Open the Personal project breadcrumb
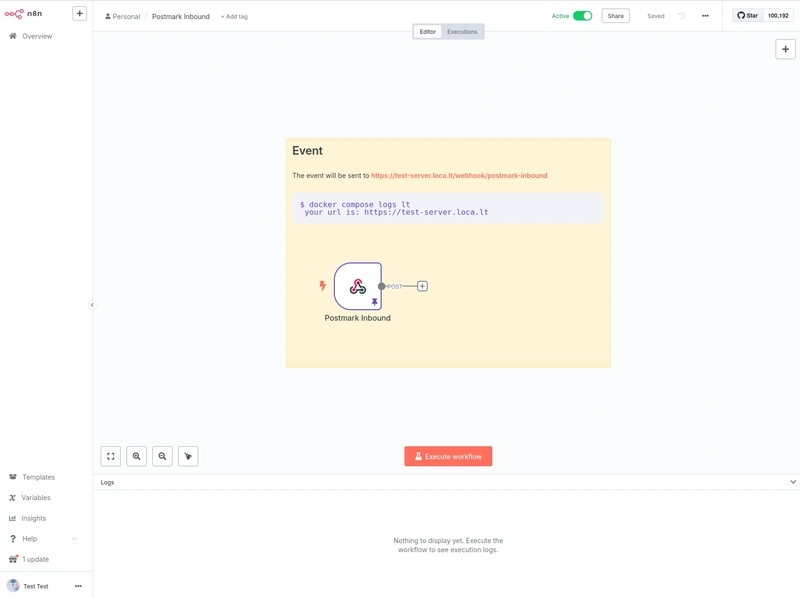 coord(122,16)
